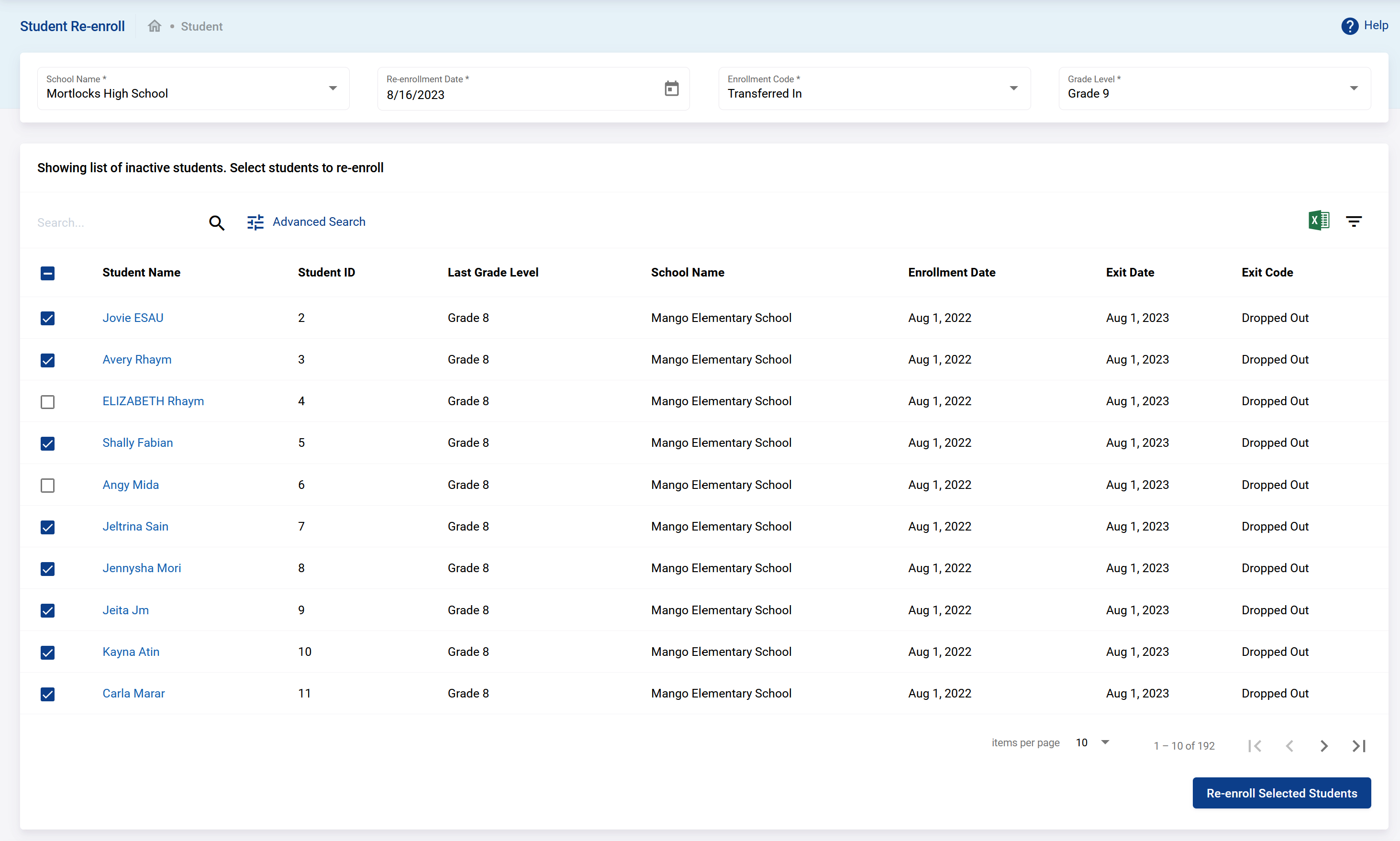1400x841 pixels.
Task: Export the list with the Excel icon
Action: 1318,221
